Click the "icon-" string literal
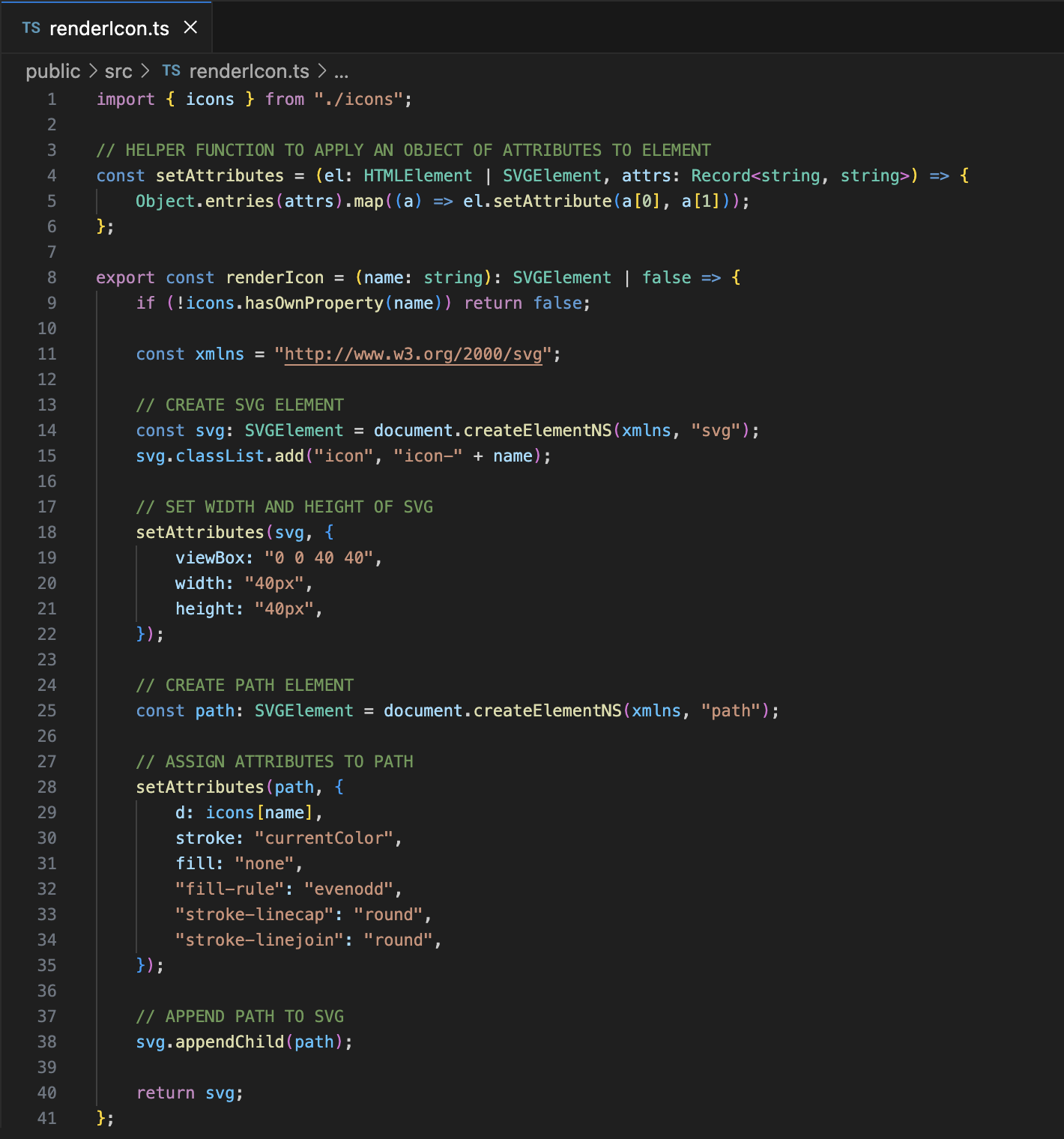The width and height of the screenshot is (1064, 1139). (428, 456)
